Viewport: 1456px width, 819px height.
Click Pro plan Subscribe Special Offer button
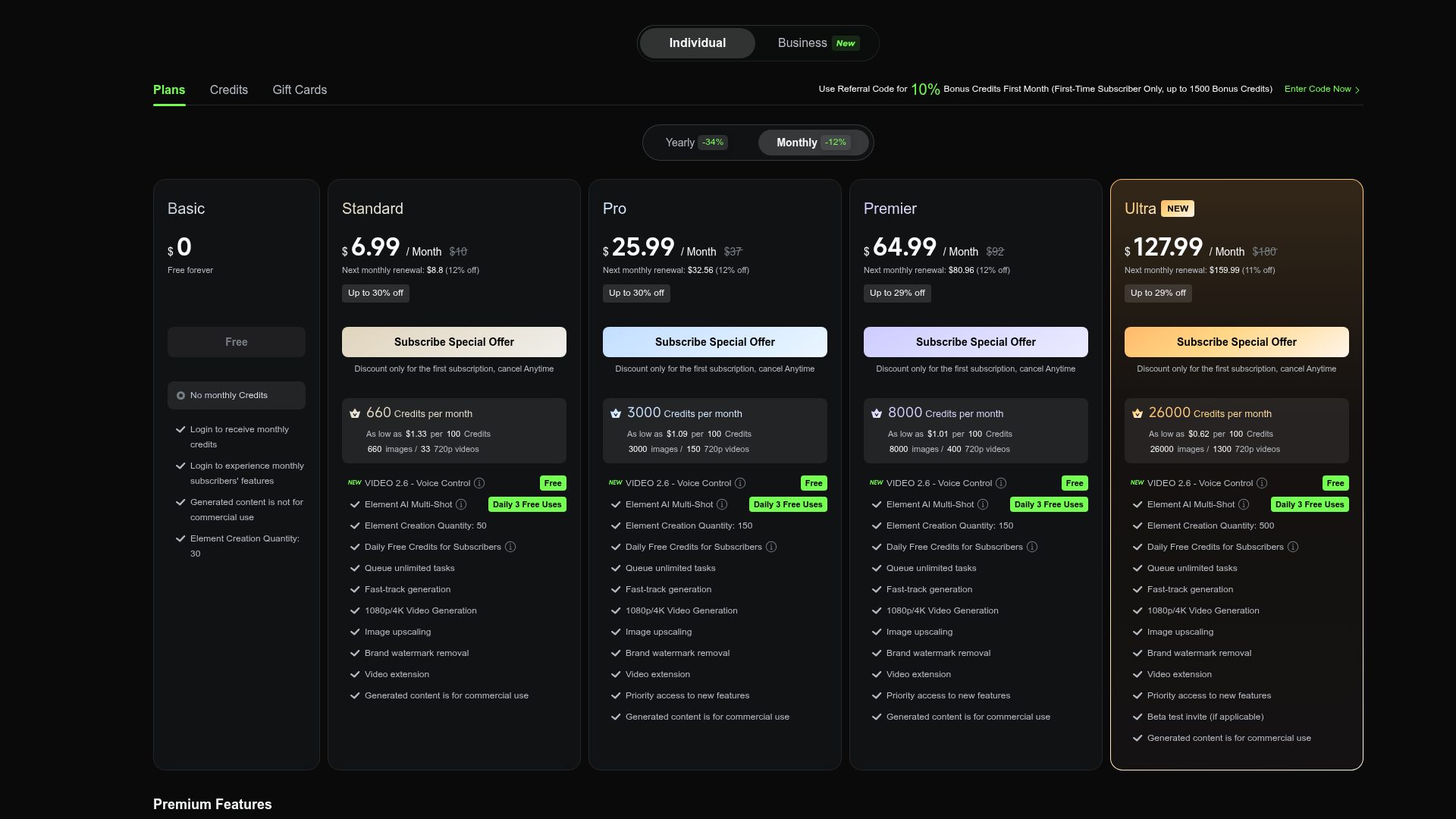(x=715, y=342)
